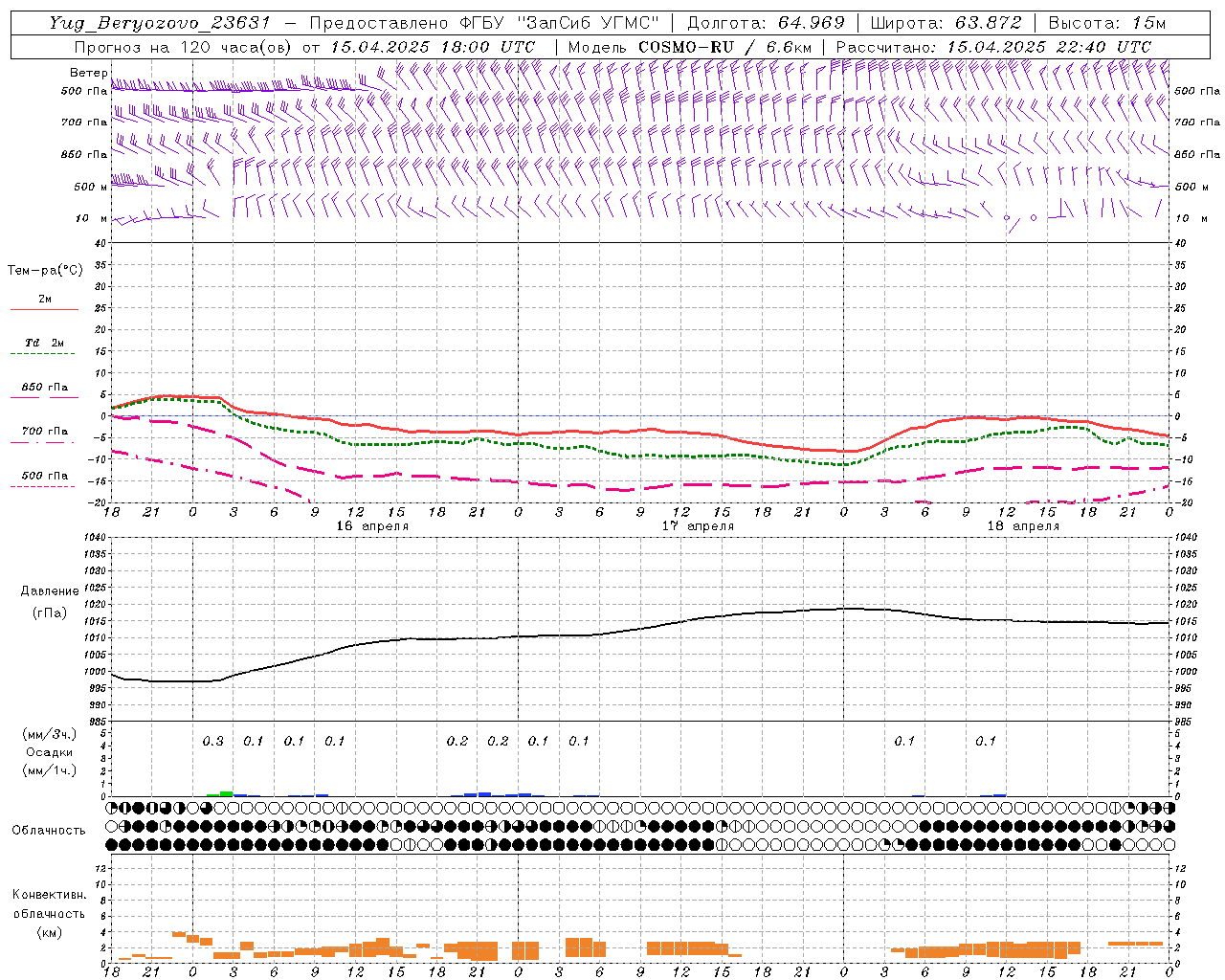
Task: Select the 'Долгота: 64.969' header field
Action: point(767,23)
